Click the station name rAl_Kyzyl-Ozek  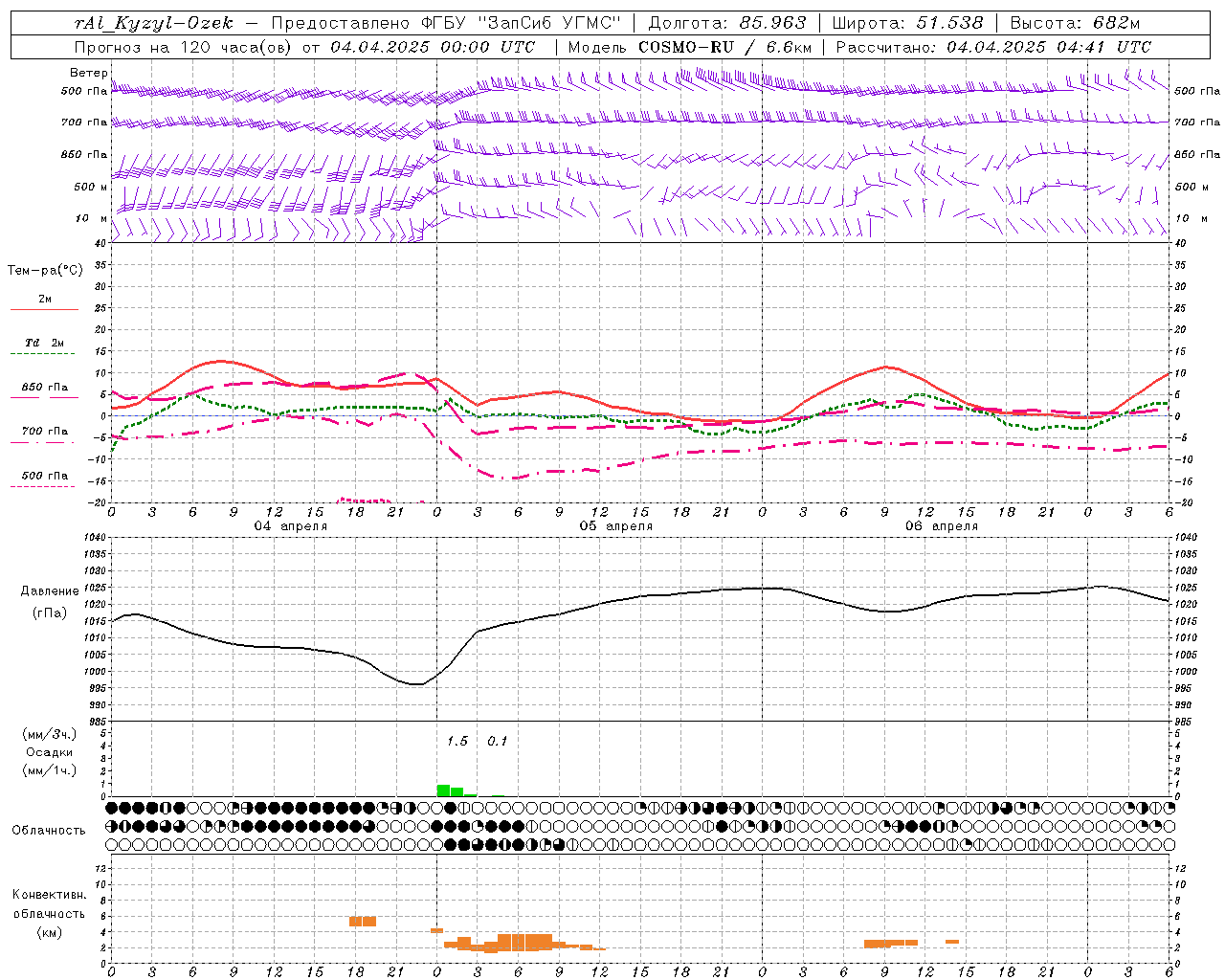[153, 24]
